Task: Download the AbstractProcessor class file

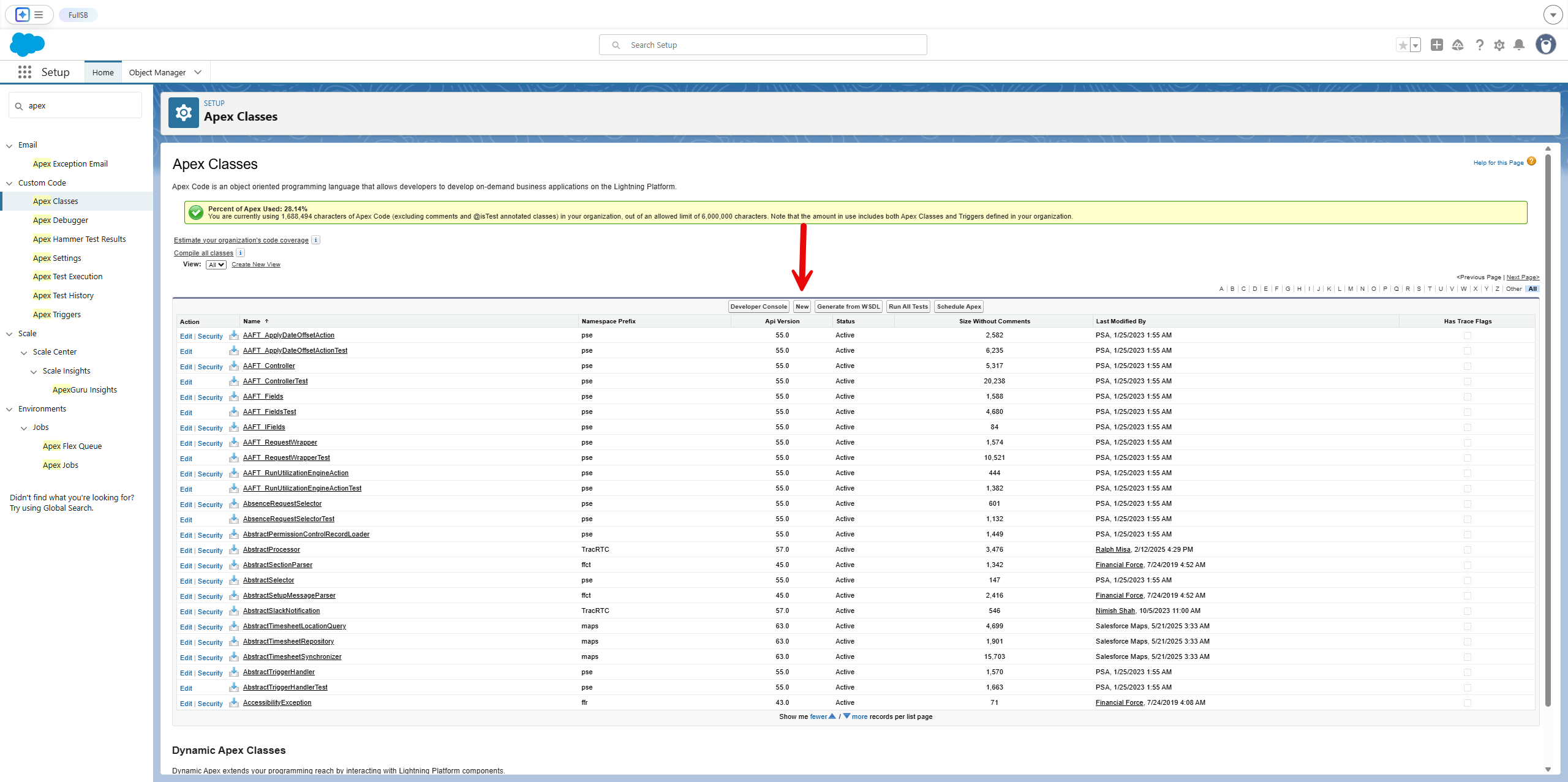Action: point(234,549)
